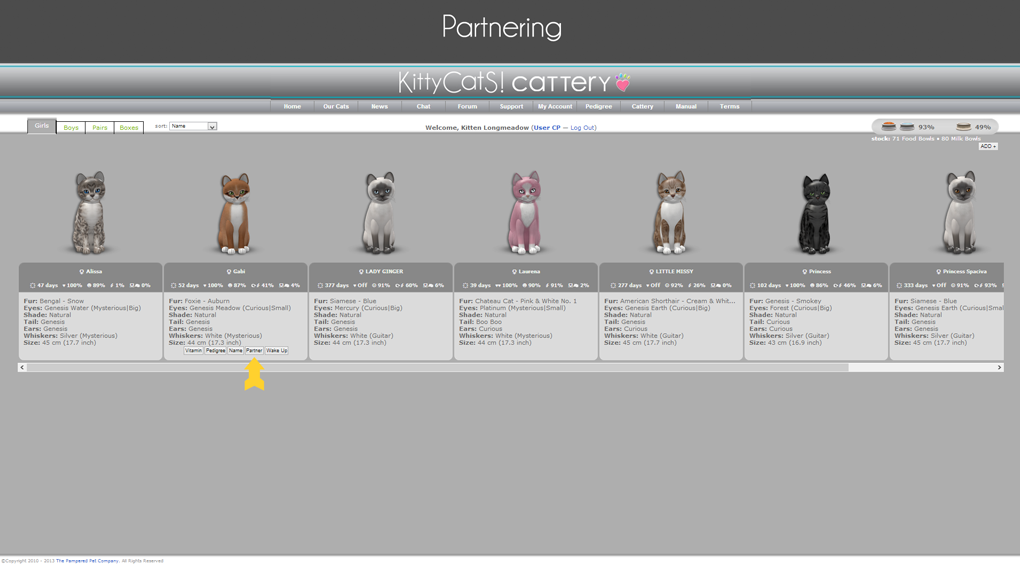Click the Alissa Bengal cat image
This screenshot has height=570, width=1020.
coord(90,212)
